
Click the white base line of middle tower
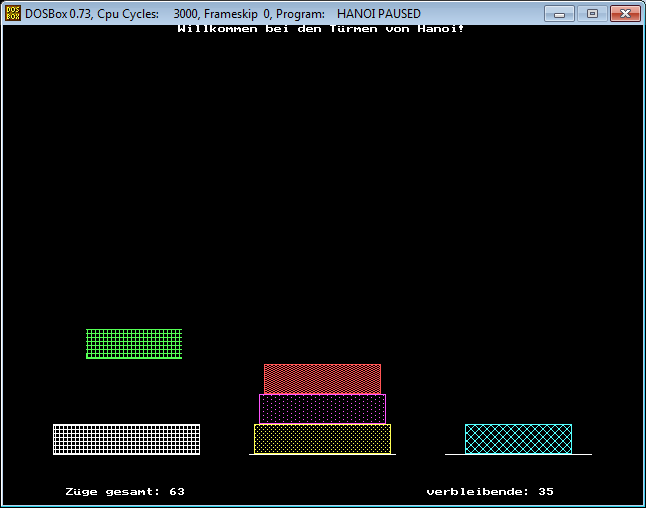[322, 455]
